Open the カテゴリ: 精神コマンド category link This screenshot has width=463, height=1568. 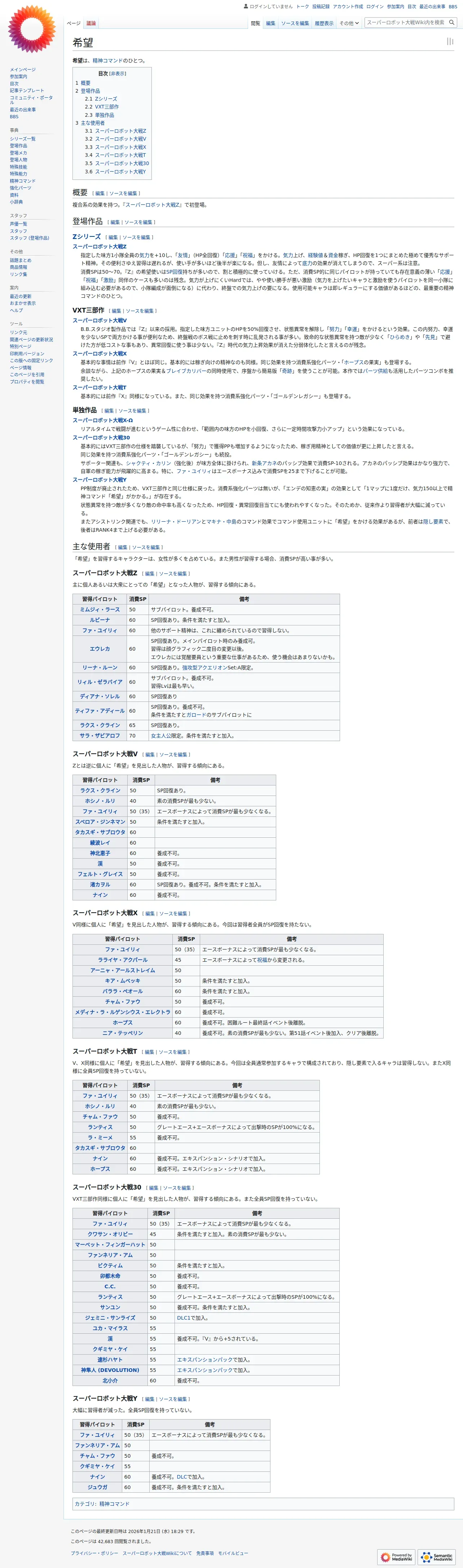coord(114,1504)
